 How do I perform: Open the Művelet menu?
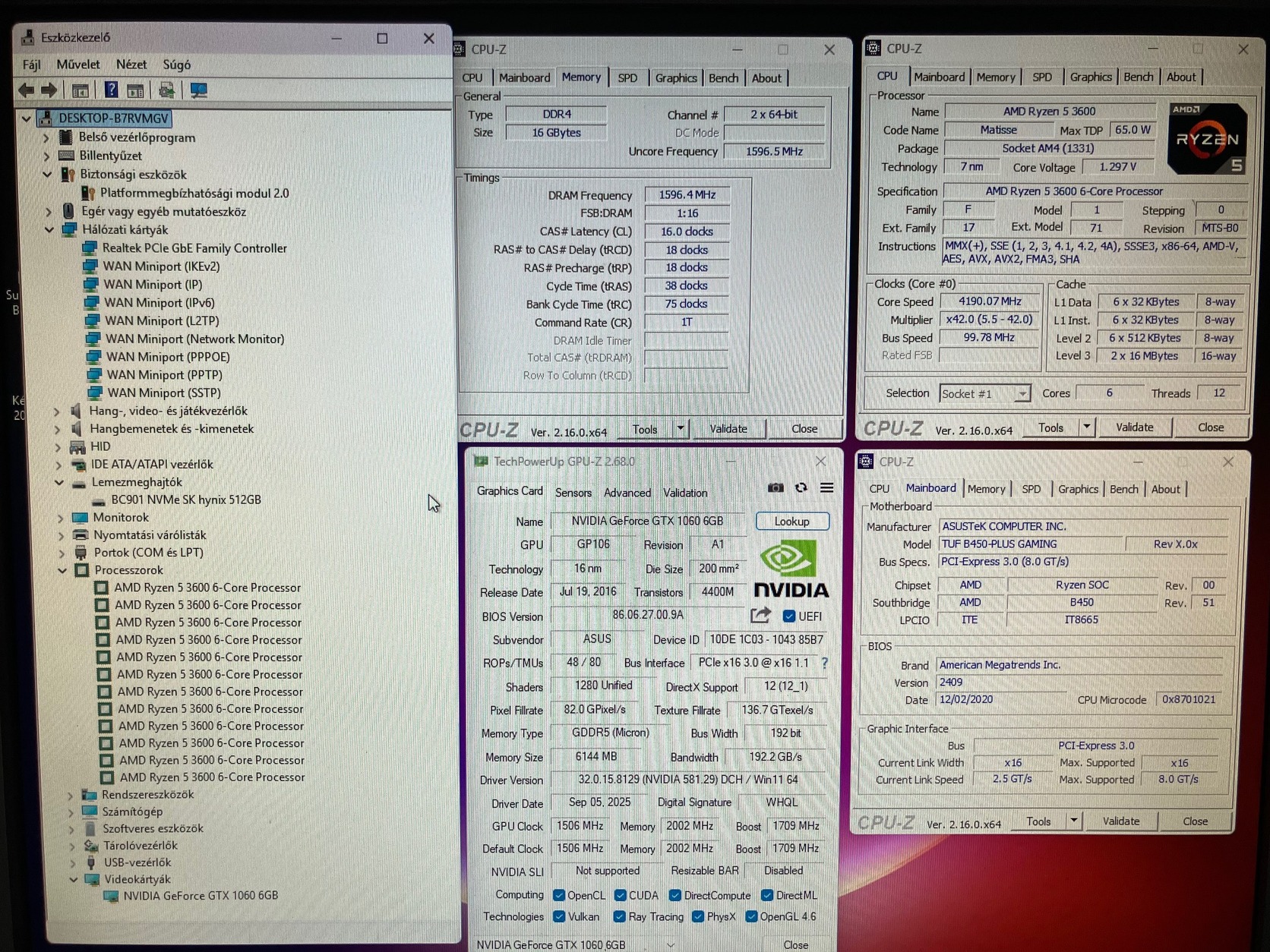point(78,65)
